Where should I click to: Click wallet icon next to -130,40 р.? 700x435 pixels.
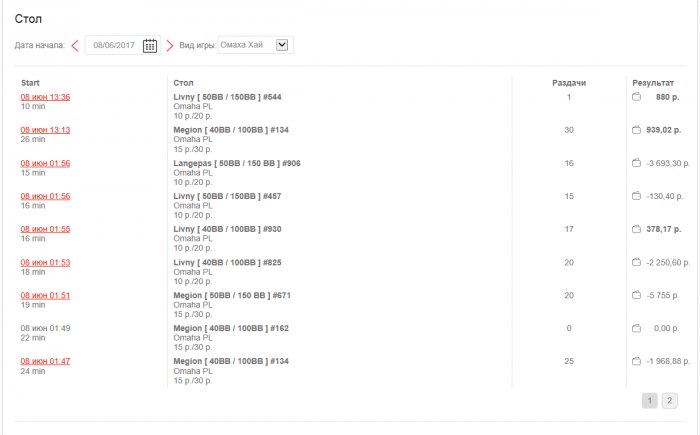[636, 196]
